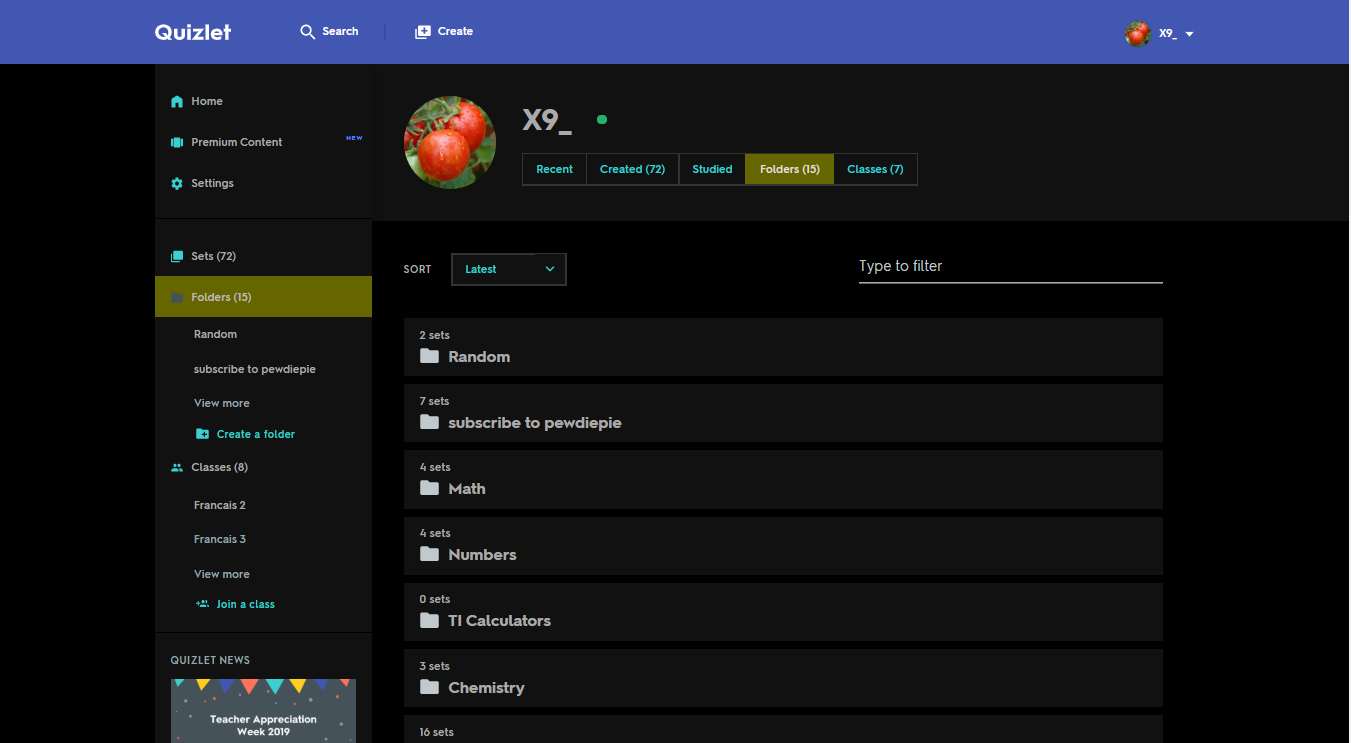Click the 16 sets folder row
The height and width of the screenshot is (743, 1351).
tap(783, 729)
